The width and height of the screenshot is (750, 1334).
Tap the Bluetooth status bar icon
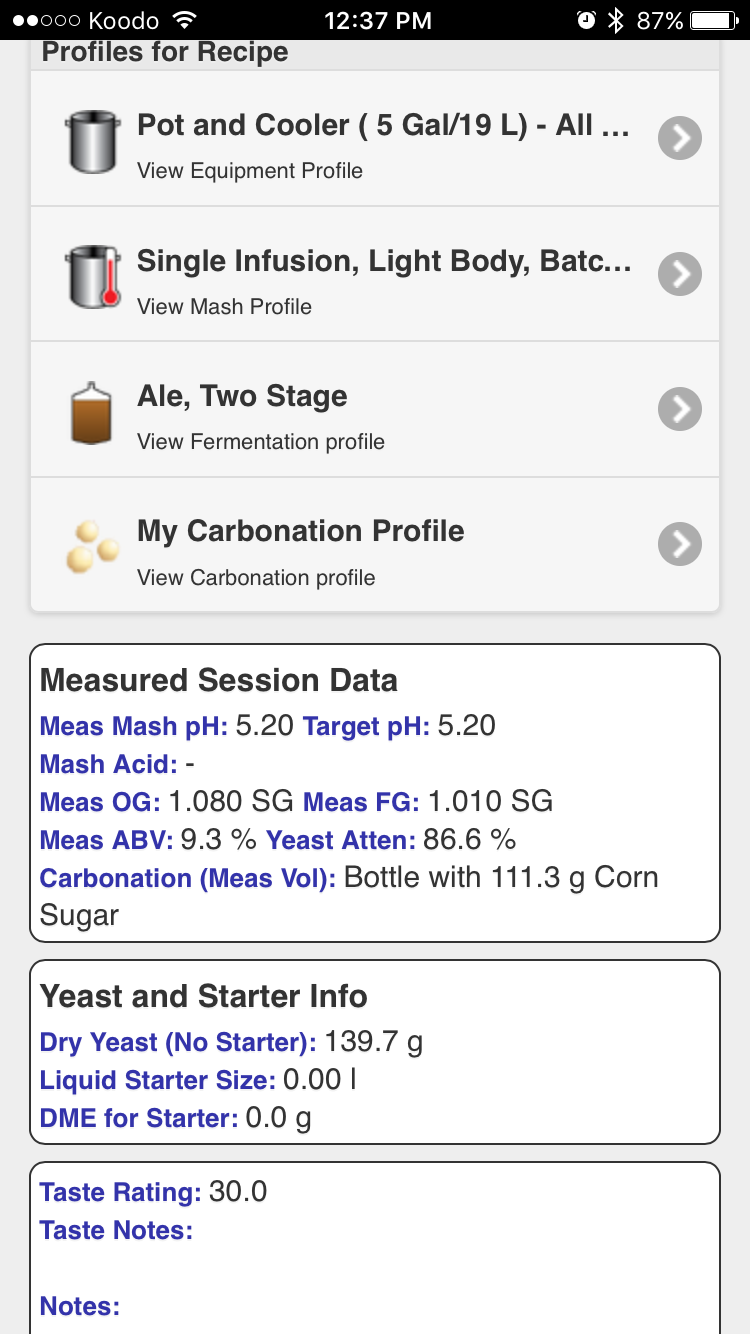(617, 20)
